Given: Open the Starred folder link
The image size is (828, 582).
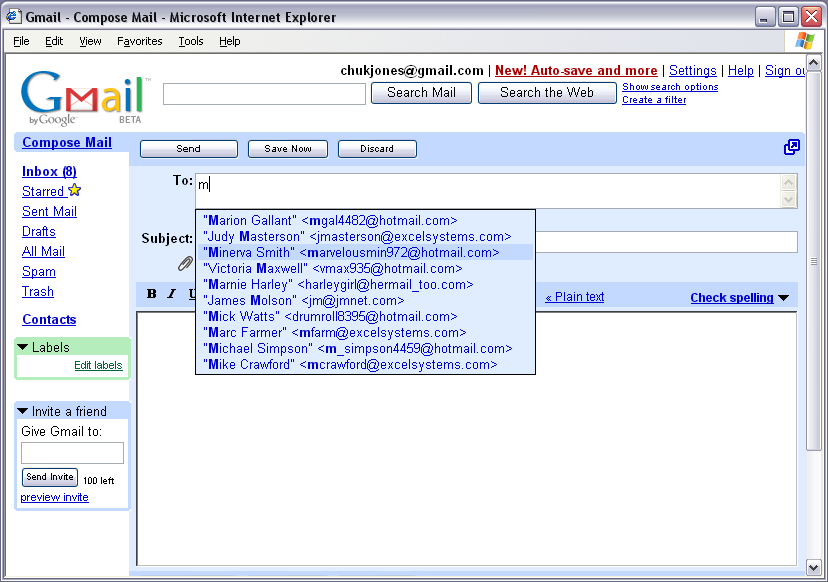Looking at the screenshot, I should [x=43, y=192].
